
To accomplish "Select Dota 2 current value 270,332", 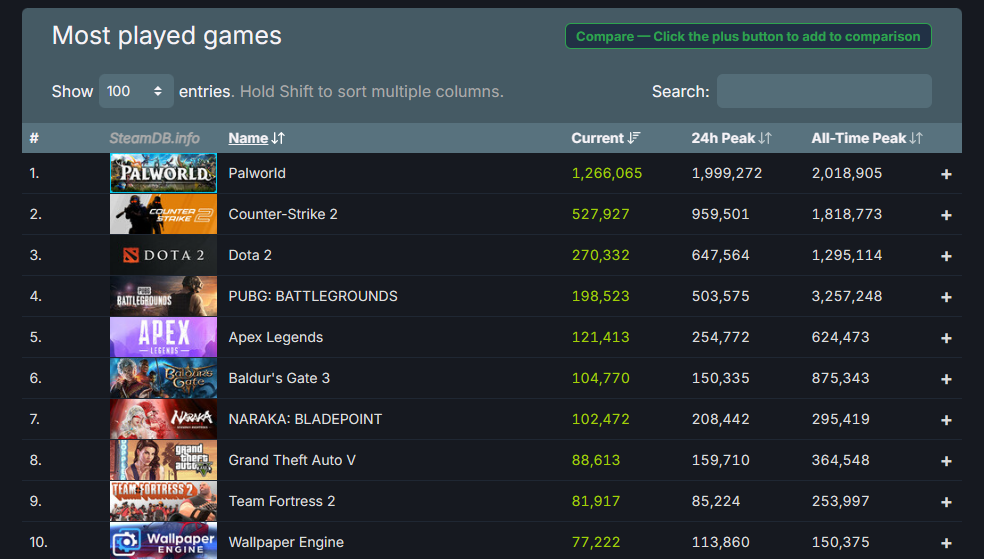I will (601, 255).
